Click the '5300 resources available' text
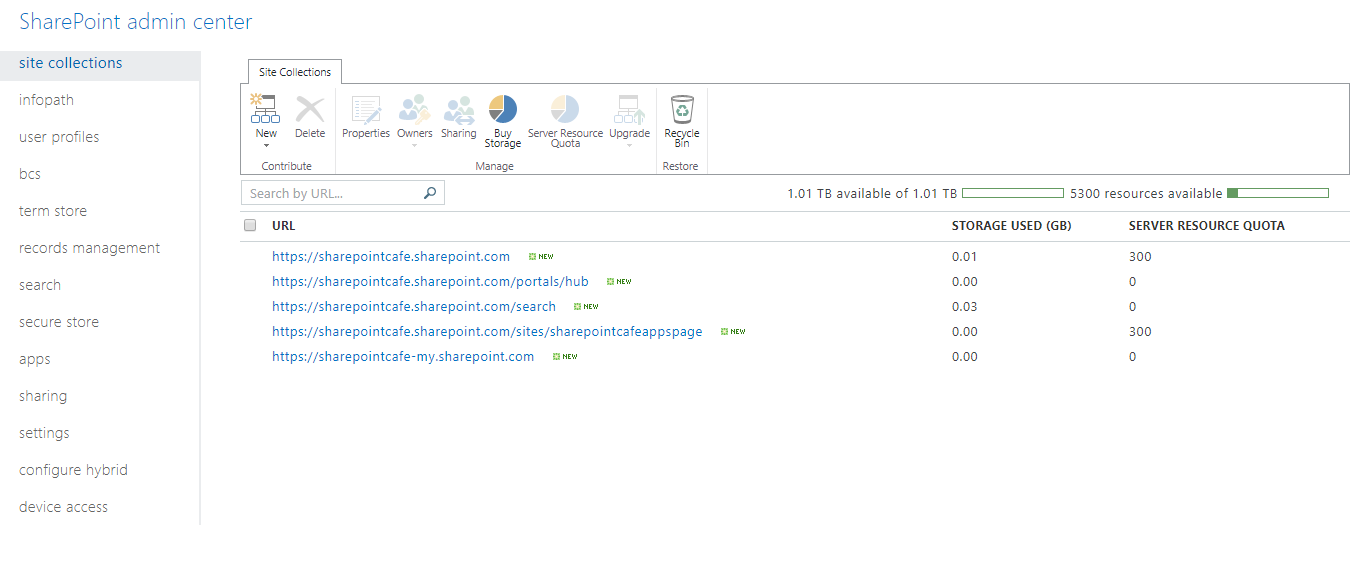The image size is (1359, 562). tap(1146, 194)
